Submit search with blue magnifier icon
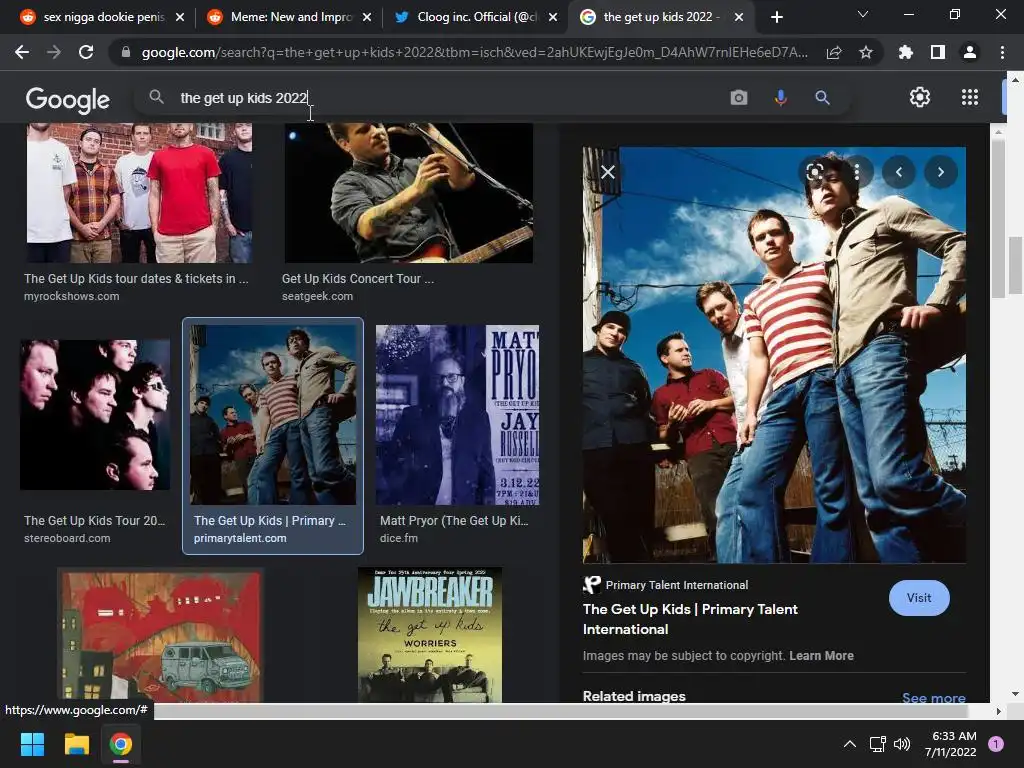1024x768 pixels. 822,98
